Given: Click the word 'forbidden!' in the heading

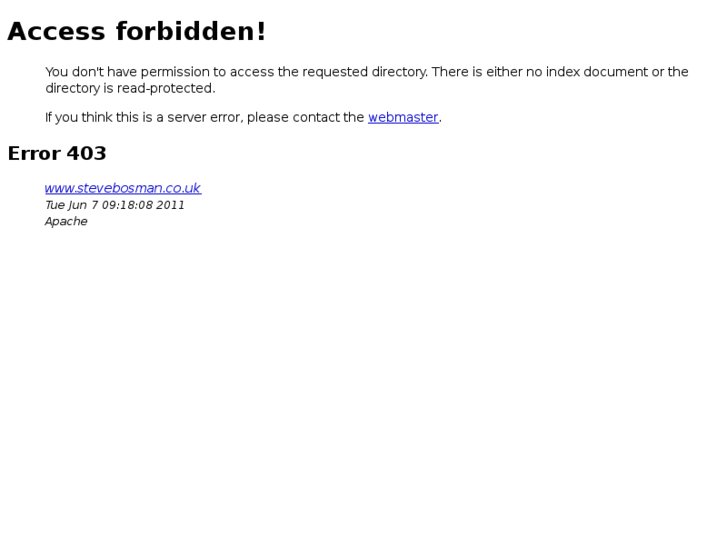Looking at the screenshot, I should (x=191, y=32).
